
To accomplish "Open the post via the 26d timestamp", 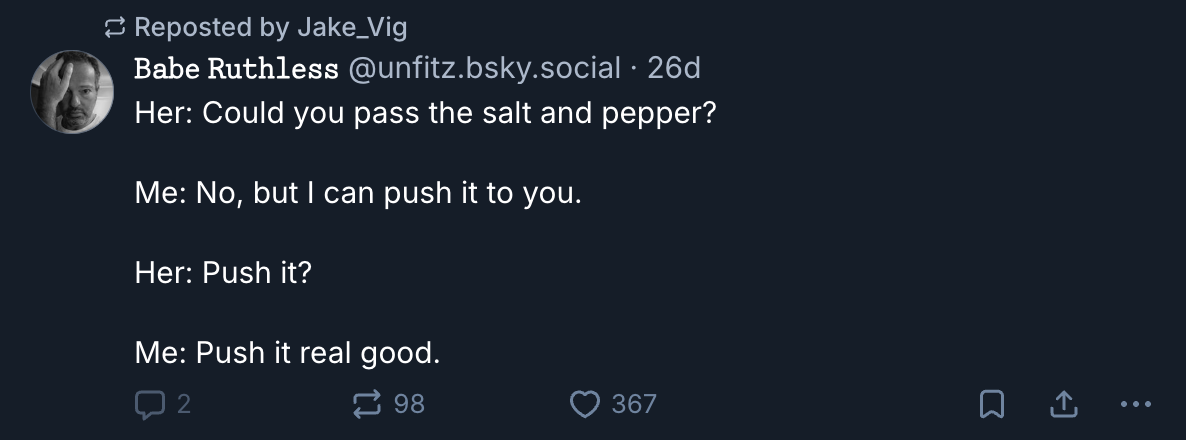I will [x=674, y=69].
